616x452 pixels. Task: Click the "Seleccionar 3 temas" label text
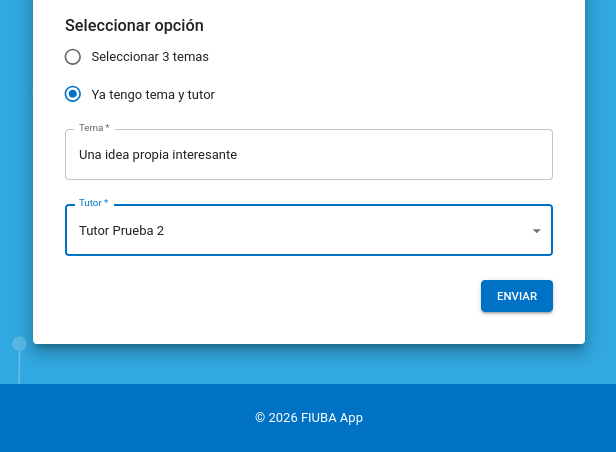point(150,57)
